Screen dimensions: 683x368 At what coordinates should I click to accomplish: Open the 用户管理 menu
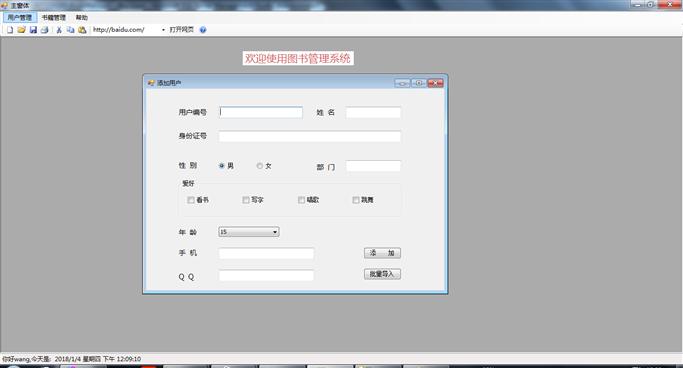click(20, 17)
